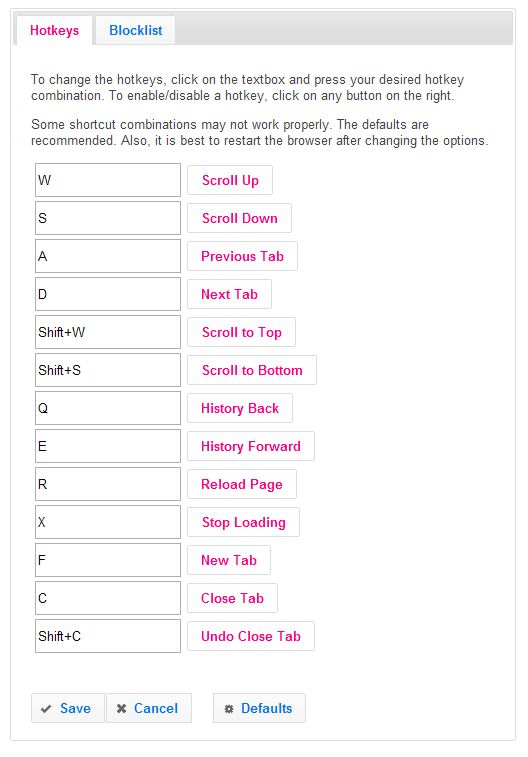Toggle the Reload Page hotkey button

[242, 484]
